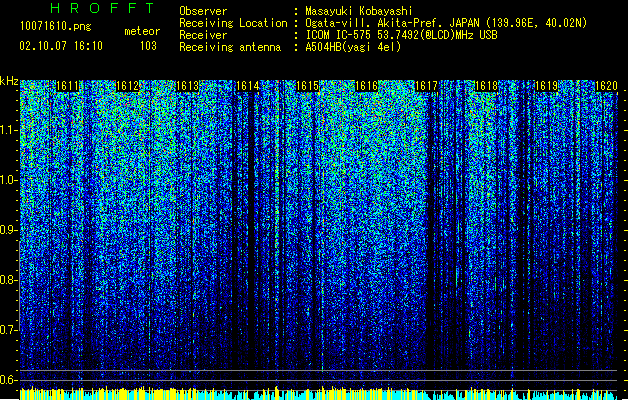Click the Receiving antenna label

[x=230, y=47]
